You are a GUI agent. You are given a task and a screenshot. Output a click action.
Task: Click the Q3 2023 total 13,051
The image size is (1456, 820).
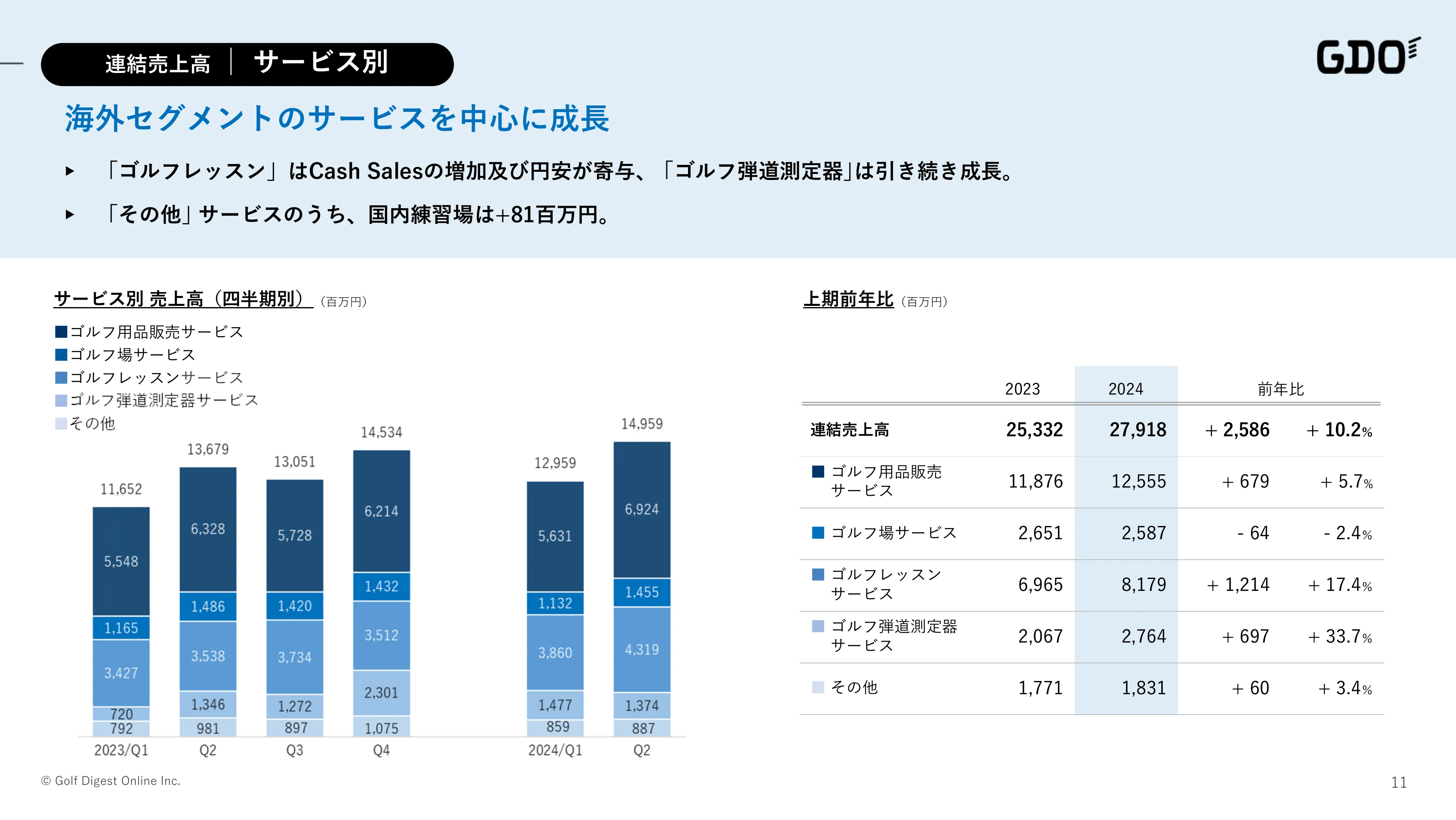click(x=294, y=462)
